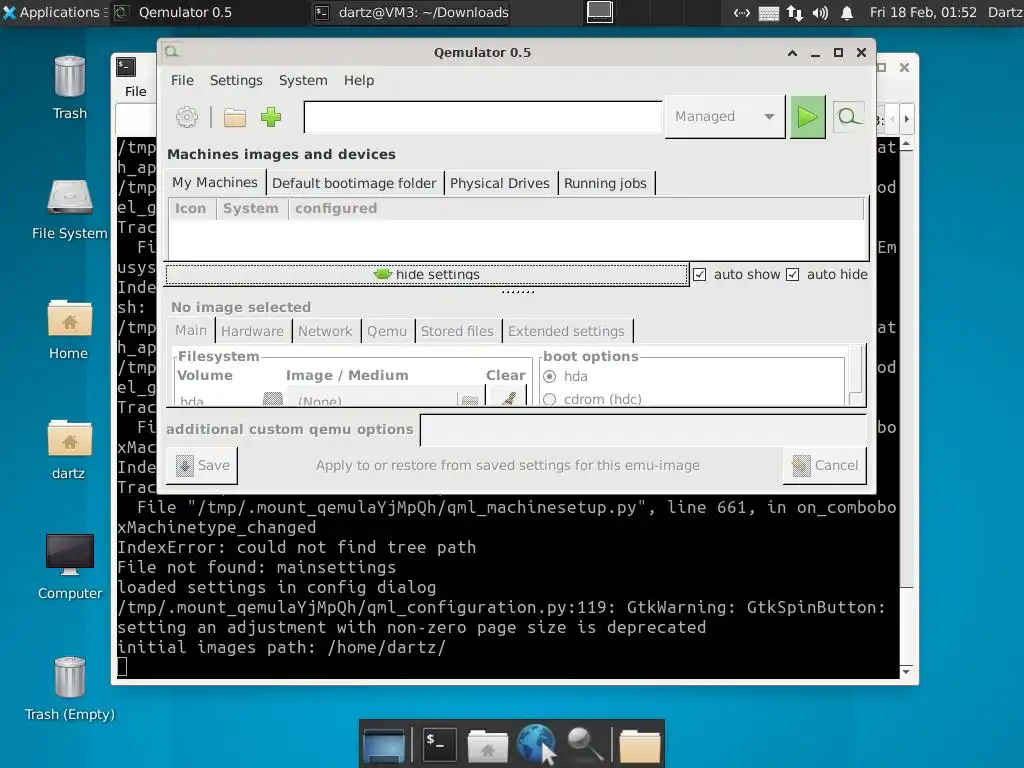This screenshot has height=768, width=1024.
Task: Open the settings gear in Qemulator toolbar
Action: 187,117
